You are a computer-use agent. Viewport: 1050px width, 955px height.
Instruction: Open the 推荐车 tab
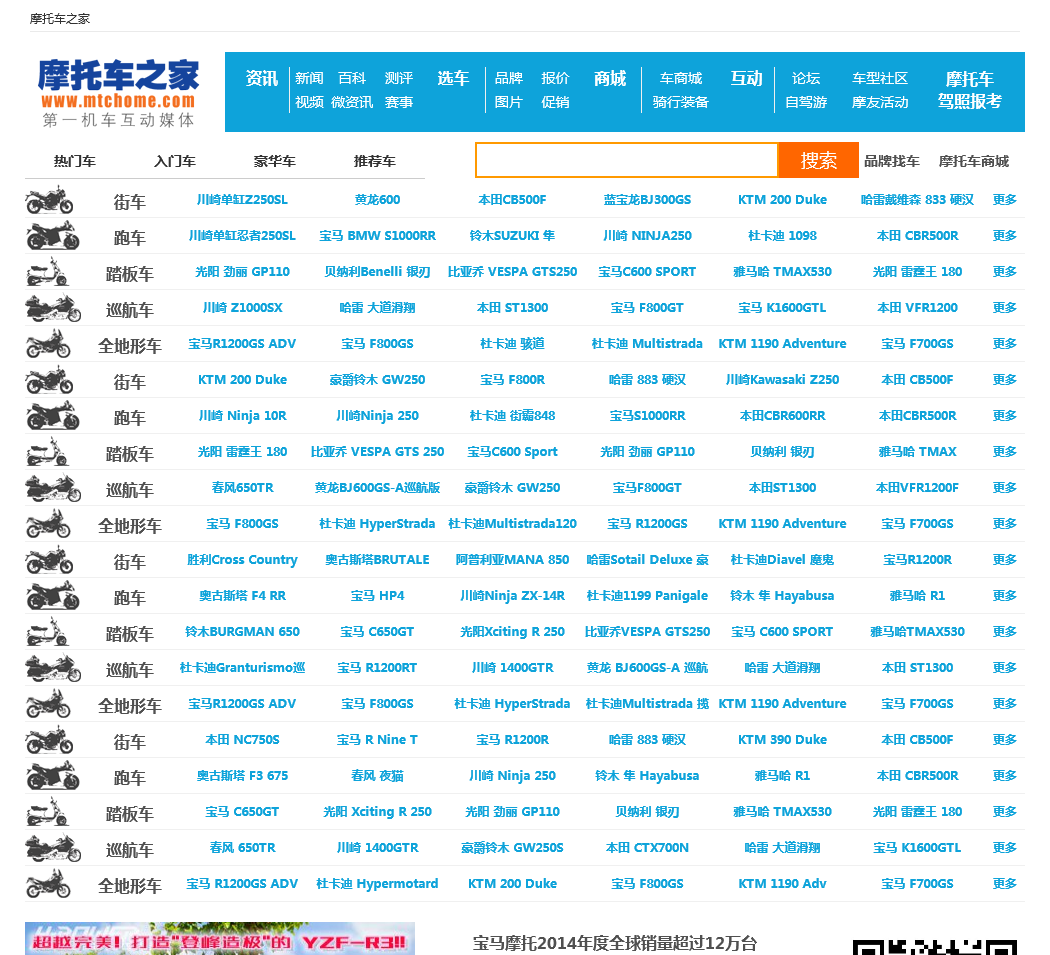click(x=375, y=161)
